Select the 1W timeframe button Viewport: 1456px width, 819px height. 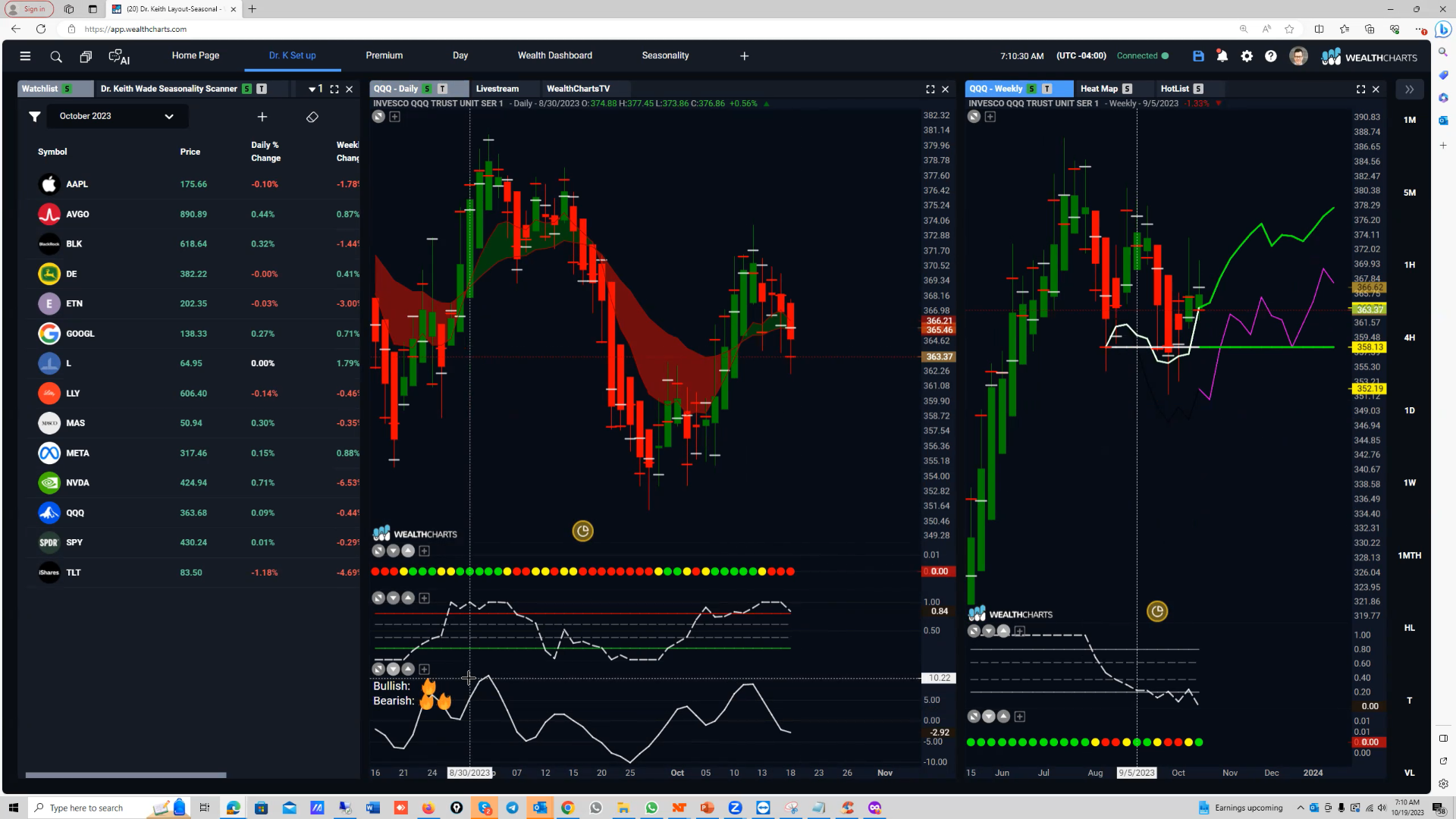point(1410,483)
